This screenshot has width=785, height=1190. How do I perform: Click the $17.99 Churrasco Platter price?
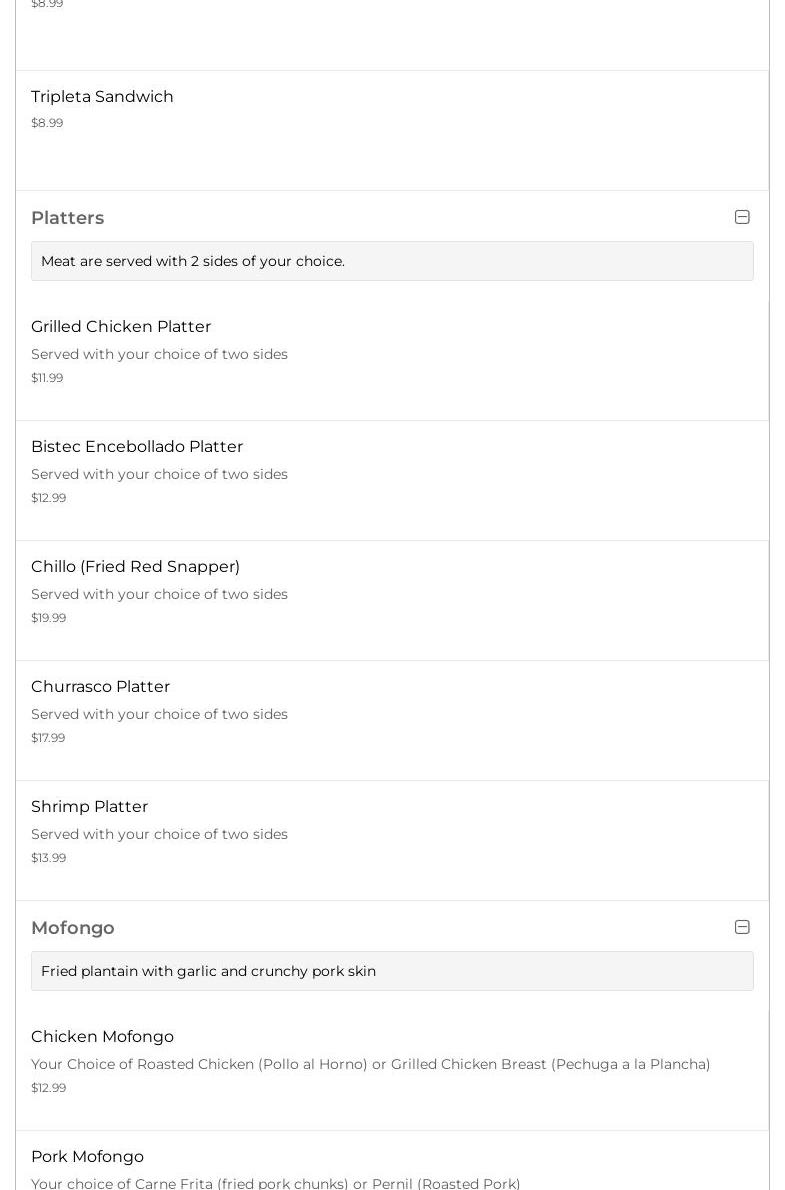48,738
